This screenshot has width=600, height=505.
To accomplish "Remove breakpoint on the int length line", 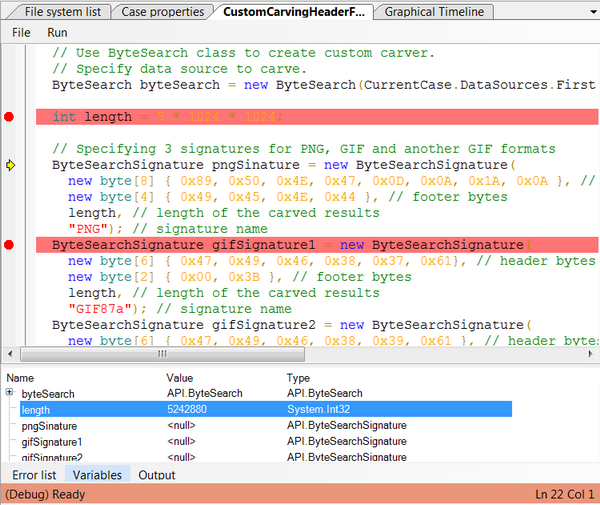I will (x=9, y=117).
